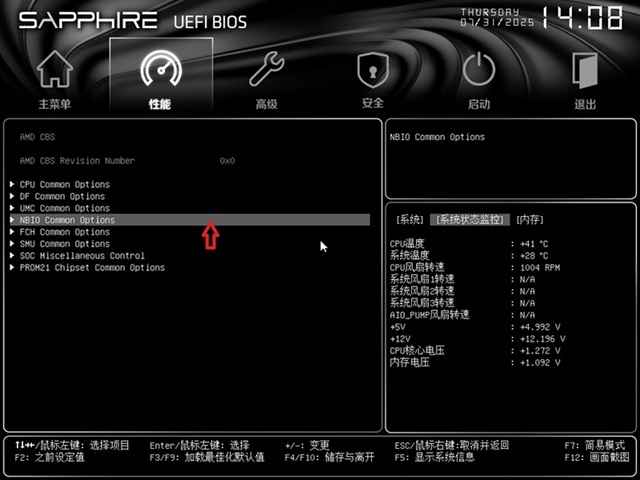Click the +12V voltage reading
The height and width of the screenshot is (480, 640).
tap(542, 339)
